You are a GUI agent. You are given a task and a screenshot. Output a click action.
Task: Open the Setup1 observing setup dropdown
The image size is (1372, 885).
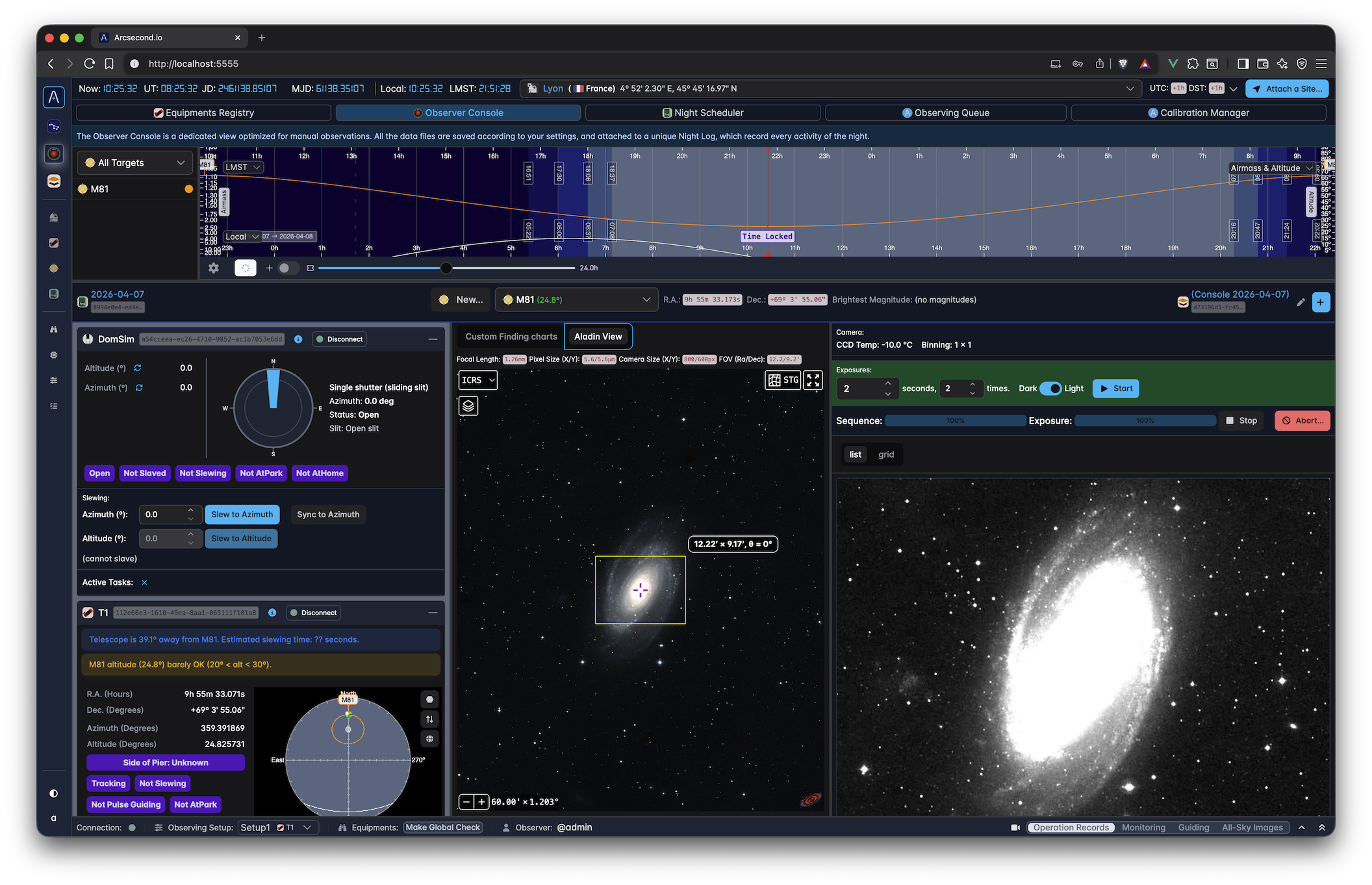[x=277, y=828]
